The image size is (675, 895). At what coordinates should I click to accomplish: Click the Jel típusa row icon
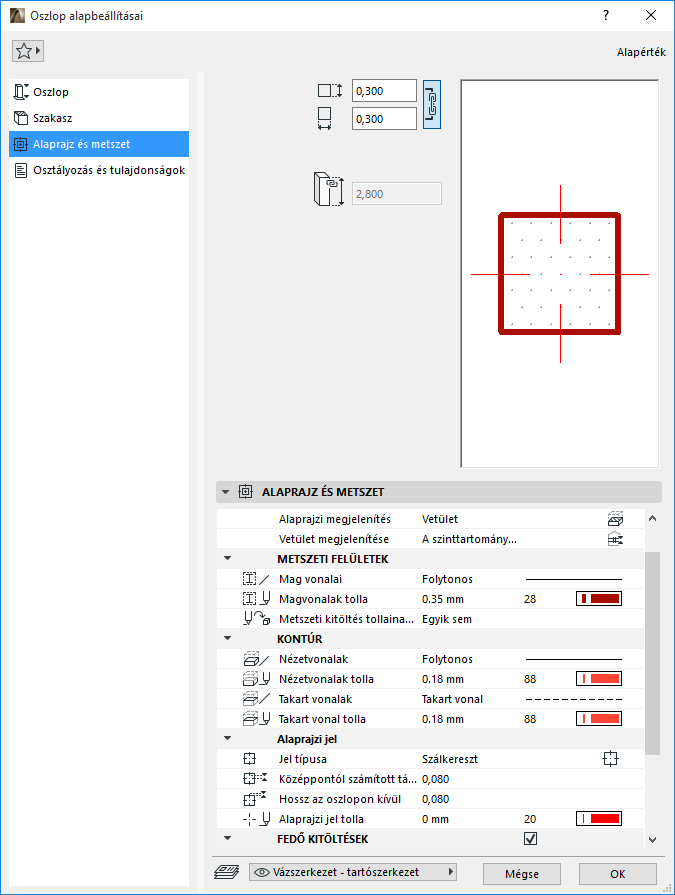pyautogui.click(x=249, y=759)
